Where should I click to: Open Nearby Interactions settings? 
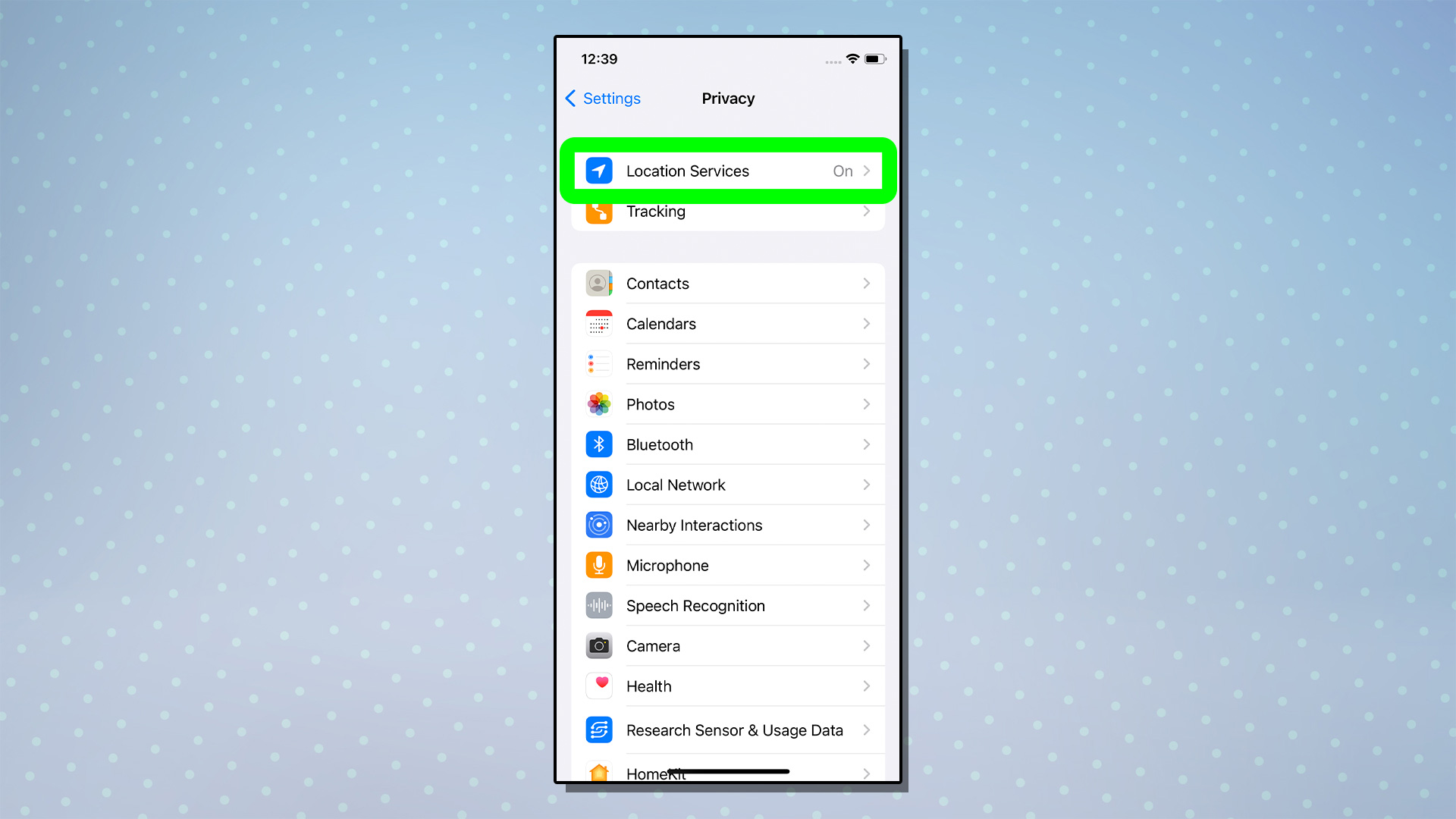point(727,525)
